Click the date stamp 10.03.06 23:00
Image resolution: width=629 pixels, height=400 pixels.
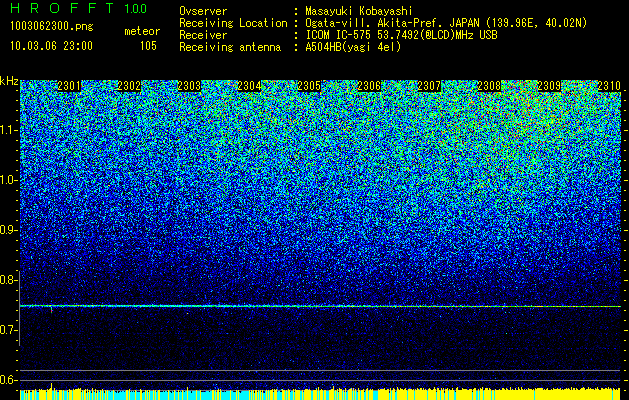tap(51, 46)
